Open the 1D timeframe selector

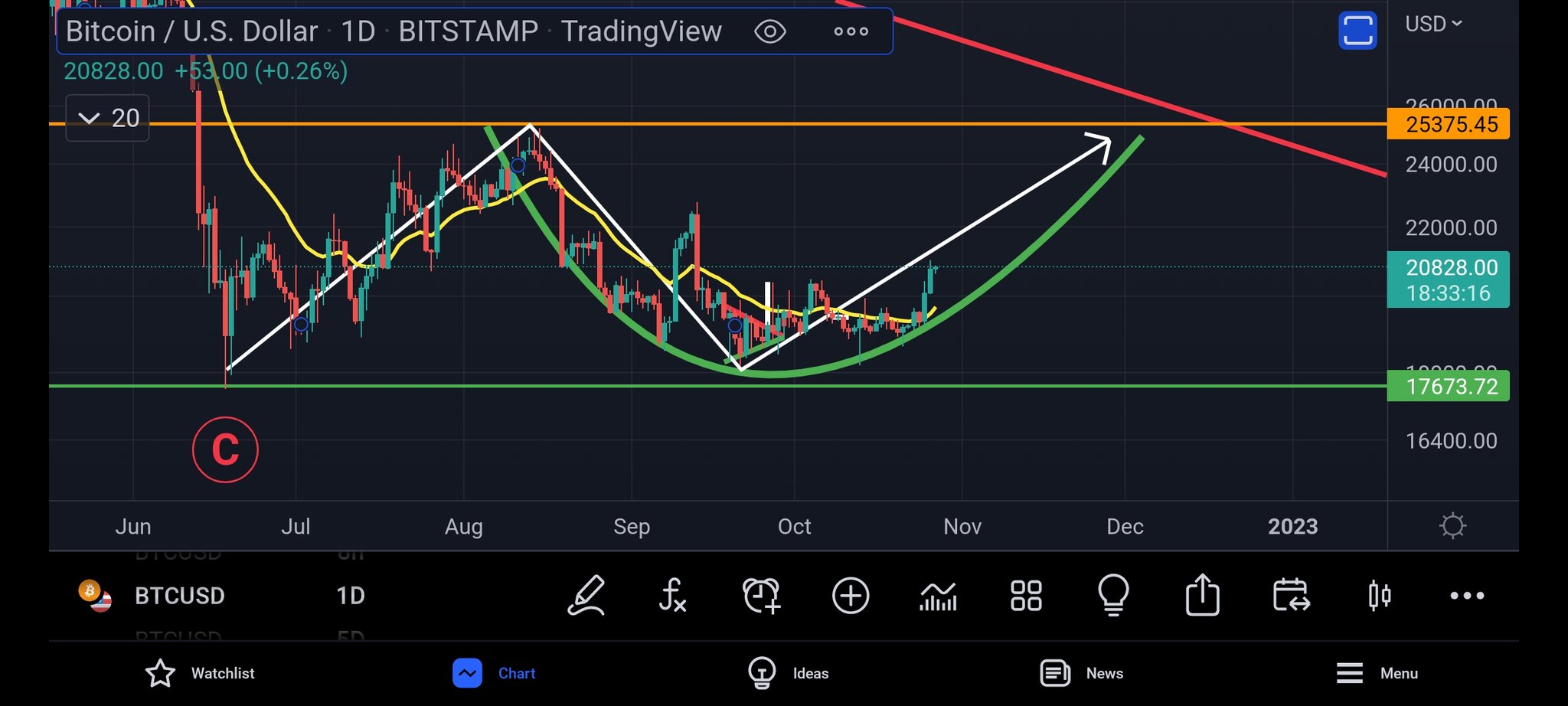point(350,596)
